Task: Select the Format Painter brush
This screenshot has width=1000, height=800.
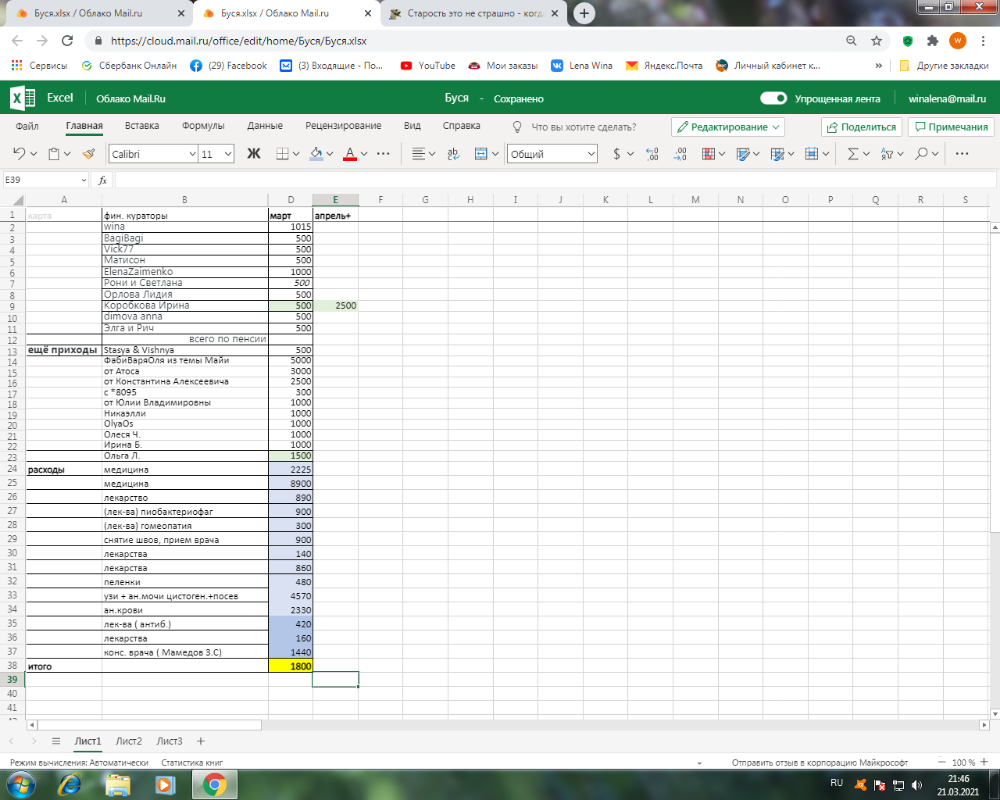Action: coord(89,154)
